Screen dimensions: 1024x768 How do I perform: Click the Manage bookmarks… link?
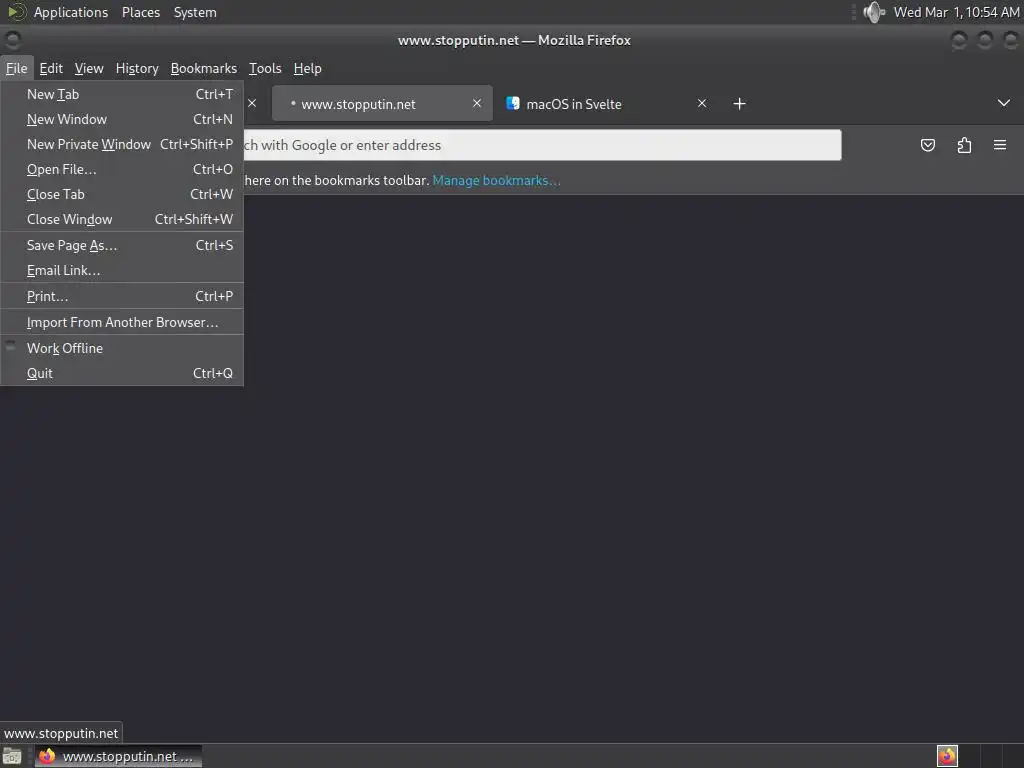[496, 181]
